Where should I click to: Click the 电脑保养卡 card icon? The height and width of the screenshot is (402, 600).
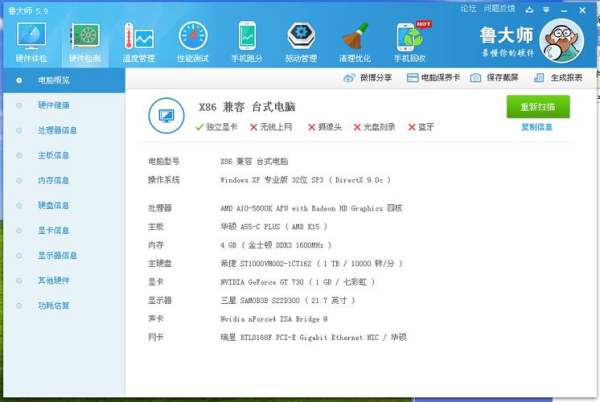click(412, 78)
